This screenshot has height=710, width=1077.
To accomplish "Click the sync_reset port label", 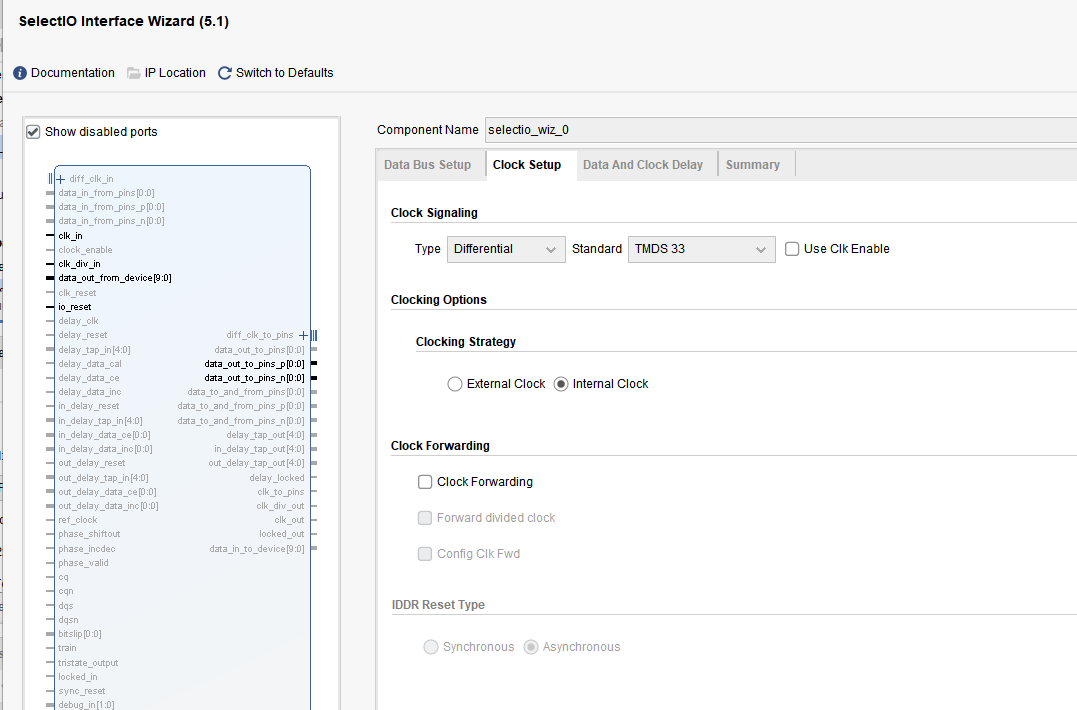I will pyautogui.click(x=82, y=691).
